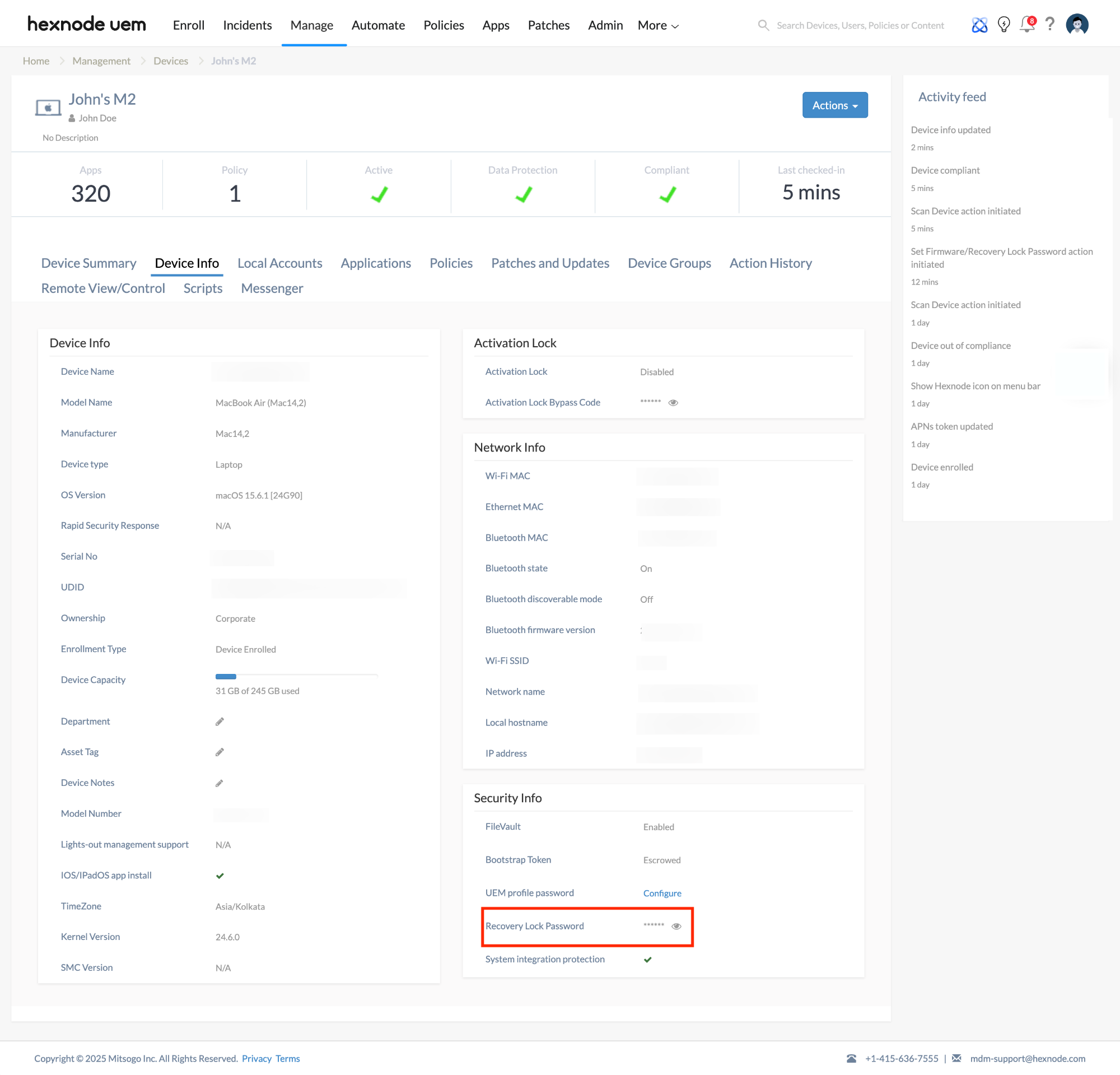
Task: Expand the More navigation menu
Action: click(657, 25)
